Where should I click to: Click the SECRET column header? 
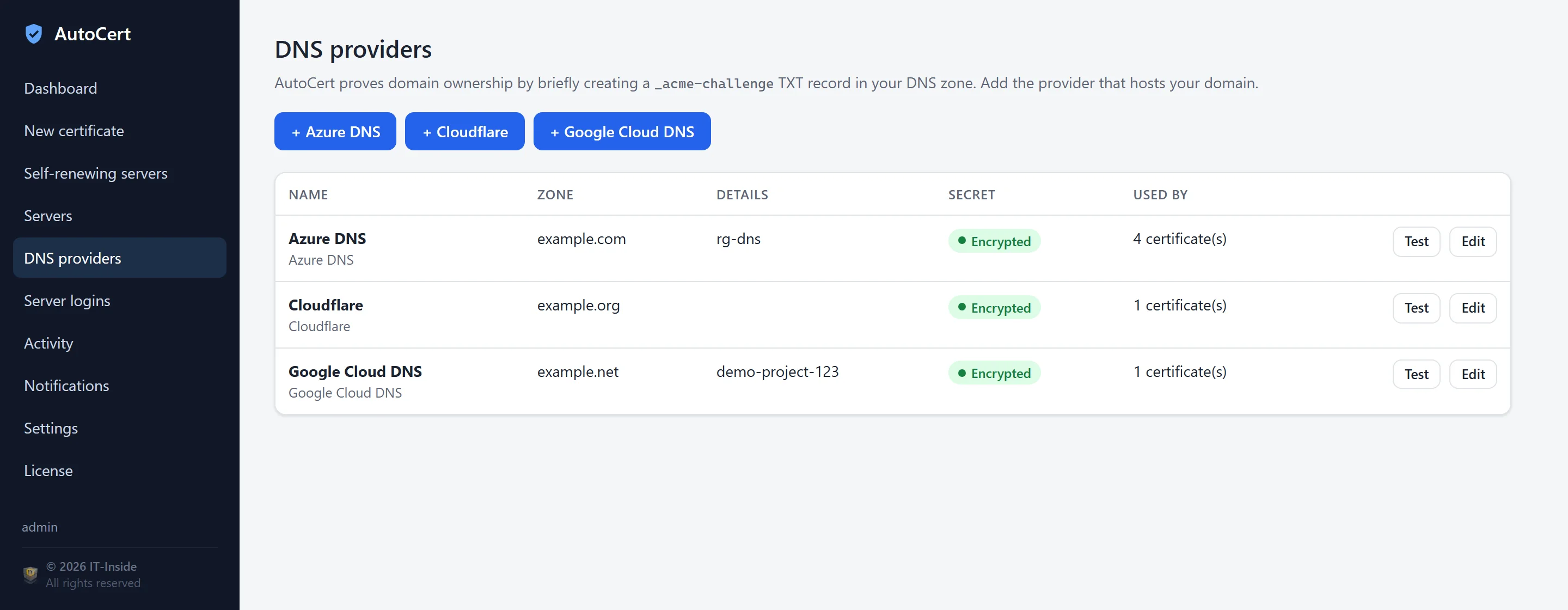(x=971, y=195)
